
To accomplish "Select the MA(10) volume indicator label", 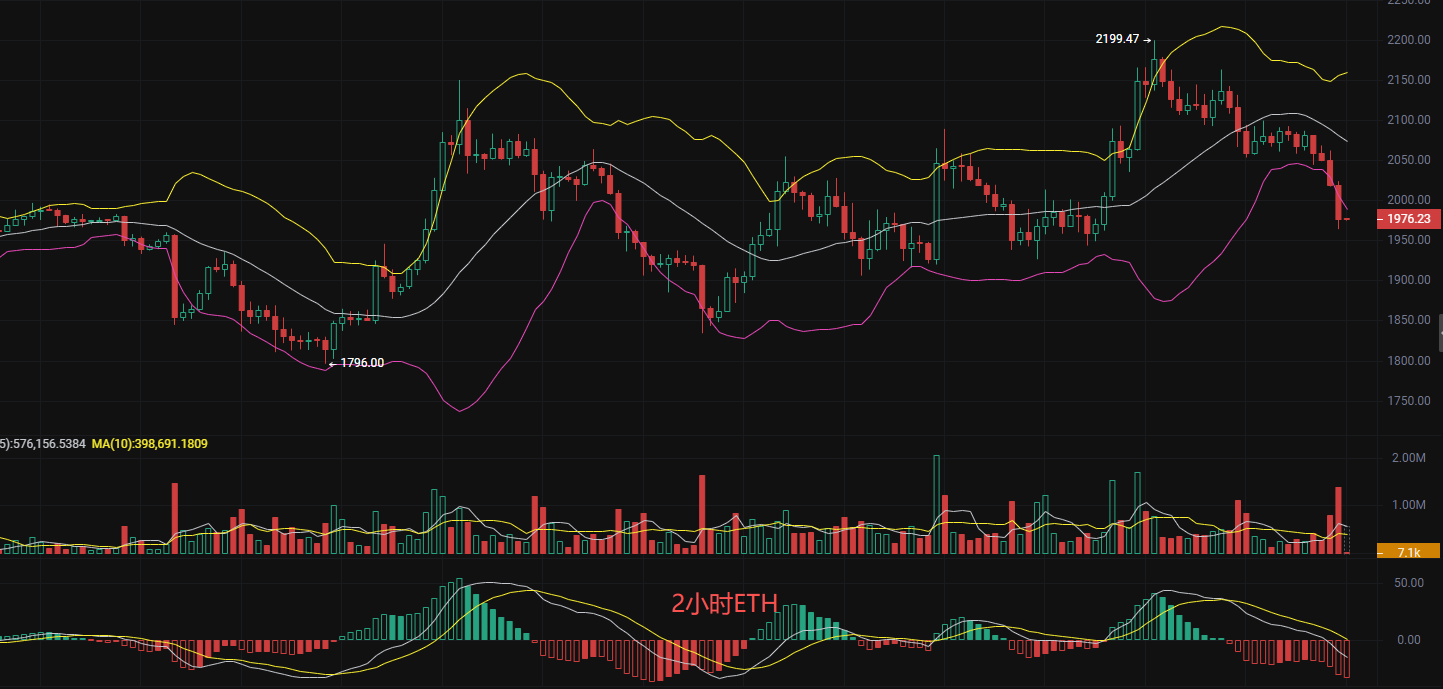I will coord(149,443).
